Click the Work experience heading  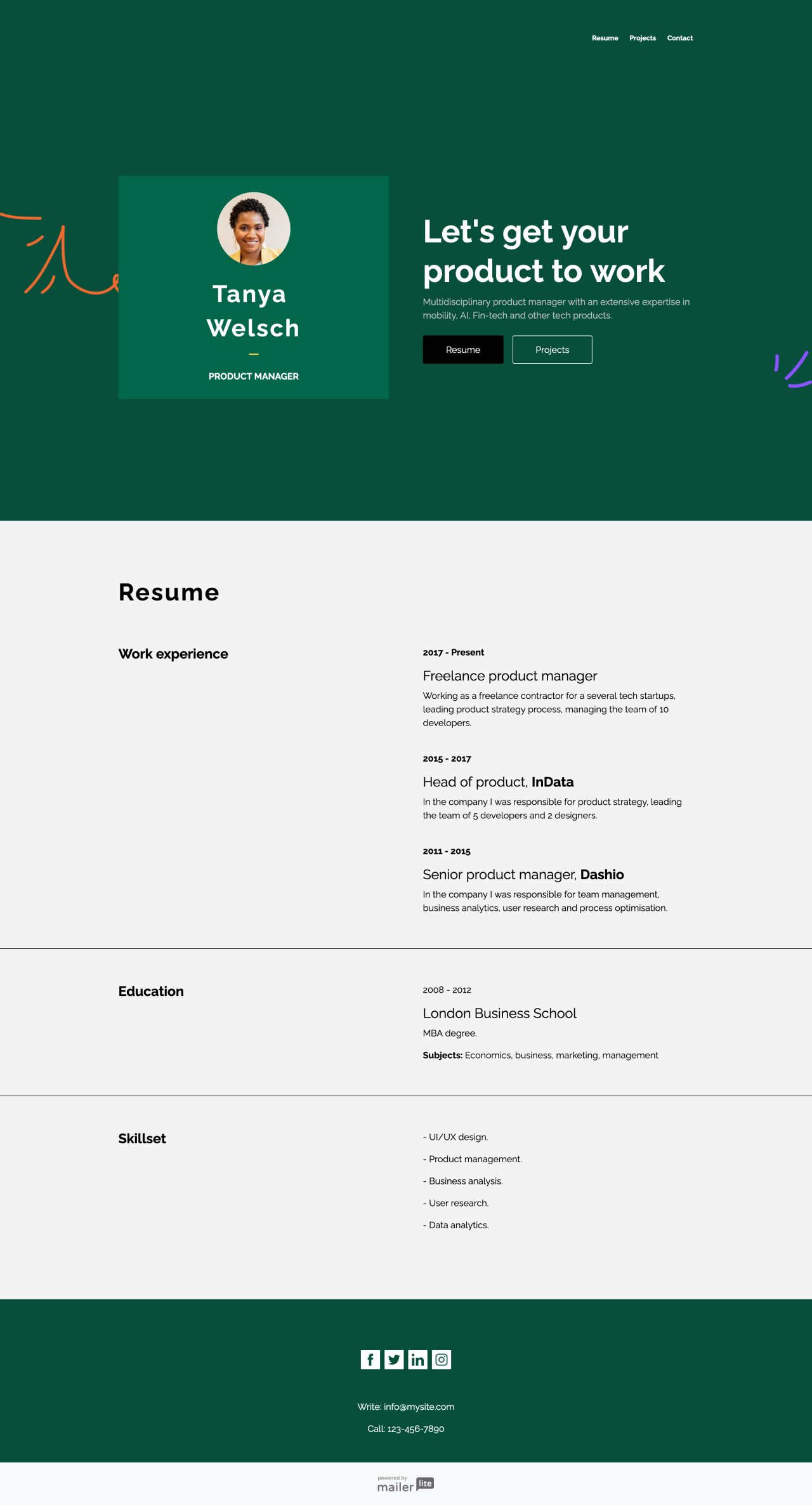(x=173, y=654)
